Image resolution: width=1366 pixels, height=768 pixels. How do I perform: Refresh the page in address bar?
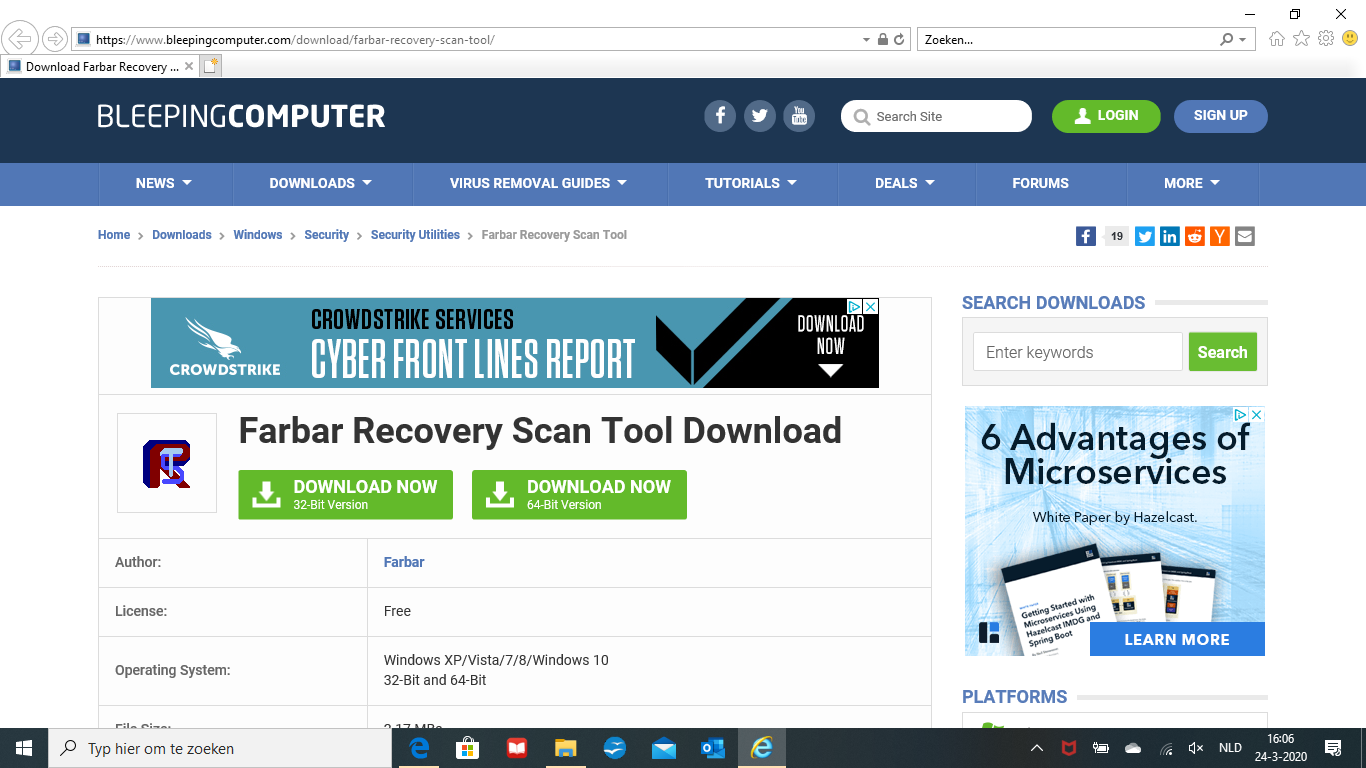pos(899,40)
